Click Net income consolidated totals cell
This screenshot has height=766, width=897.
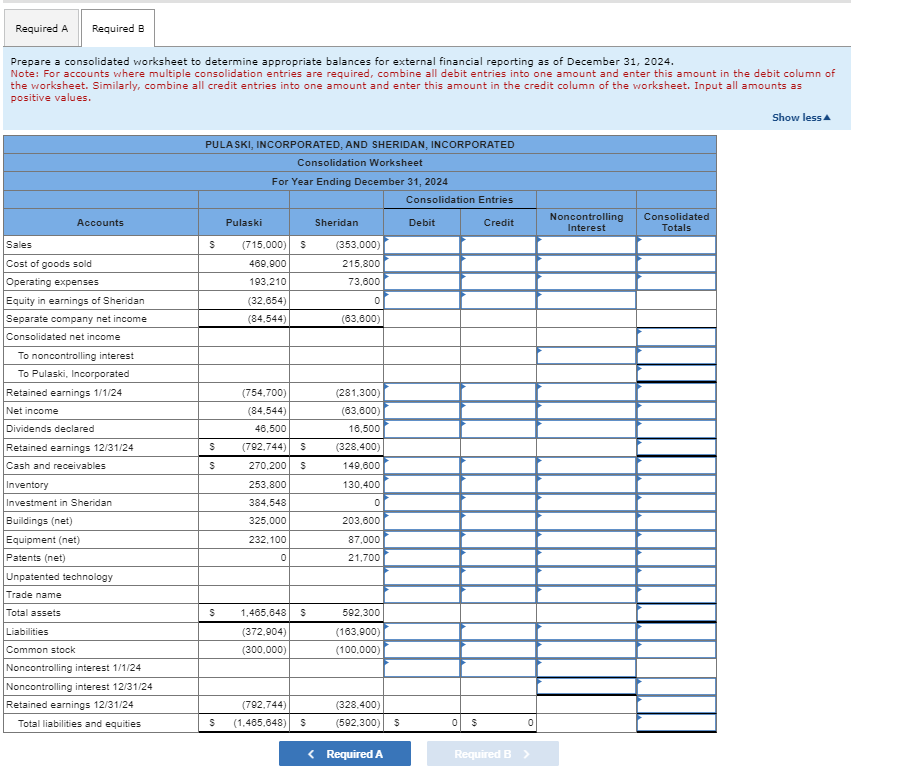(676, 411)
